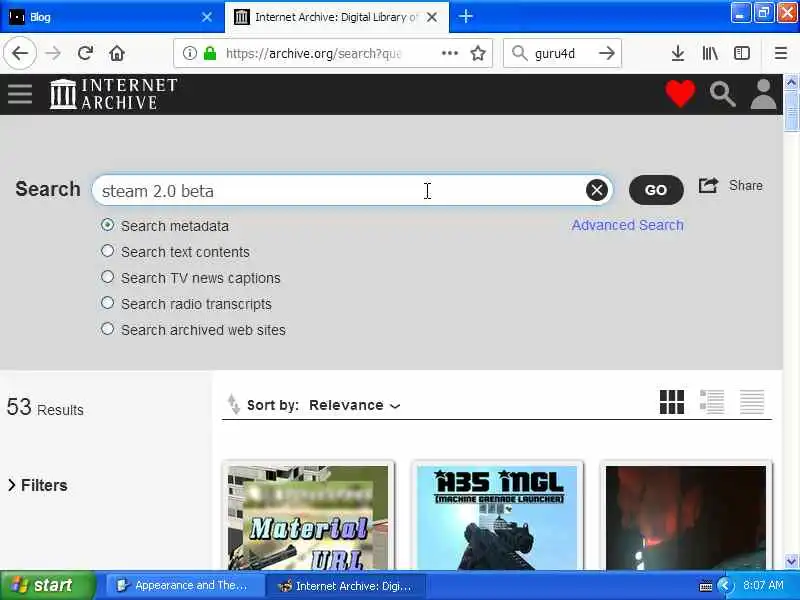Image resolution: width=800 pixels, height=600 pixels.
Task: Click the page scrollbar down arrow
Action: pos(791,561)
